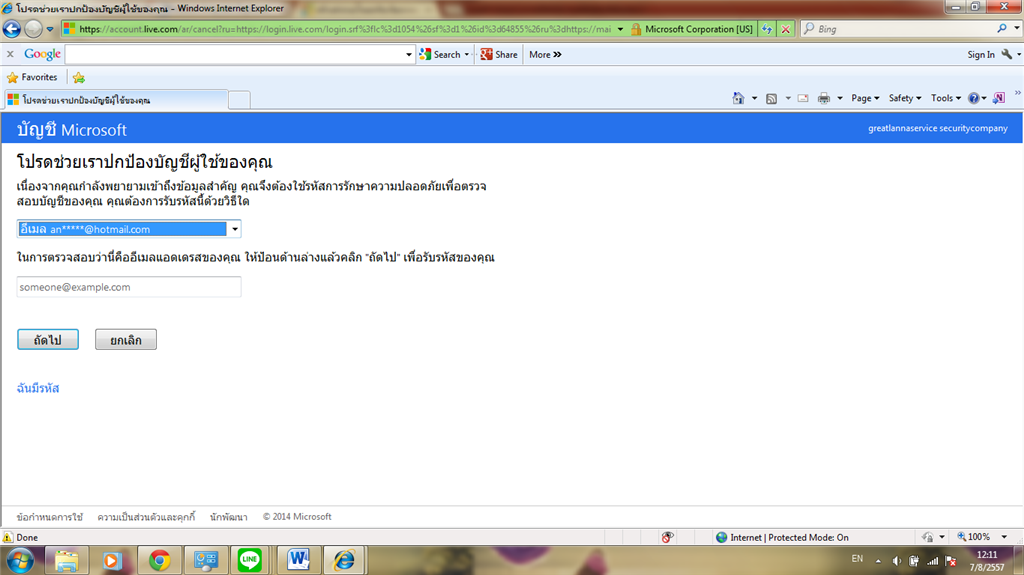
Task: Open LINE app from taskbar
Action: tap(249, 561)
